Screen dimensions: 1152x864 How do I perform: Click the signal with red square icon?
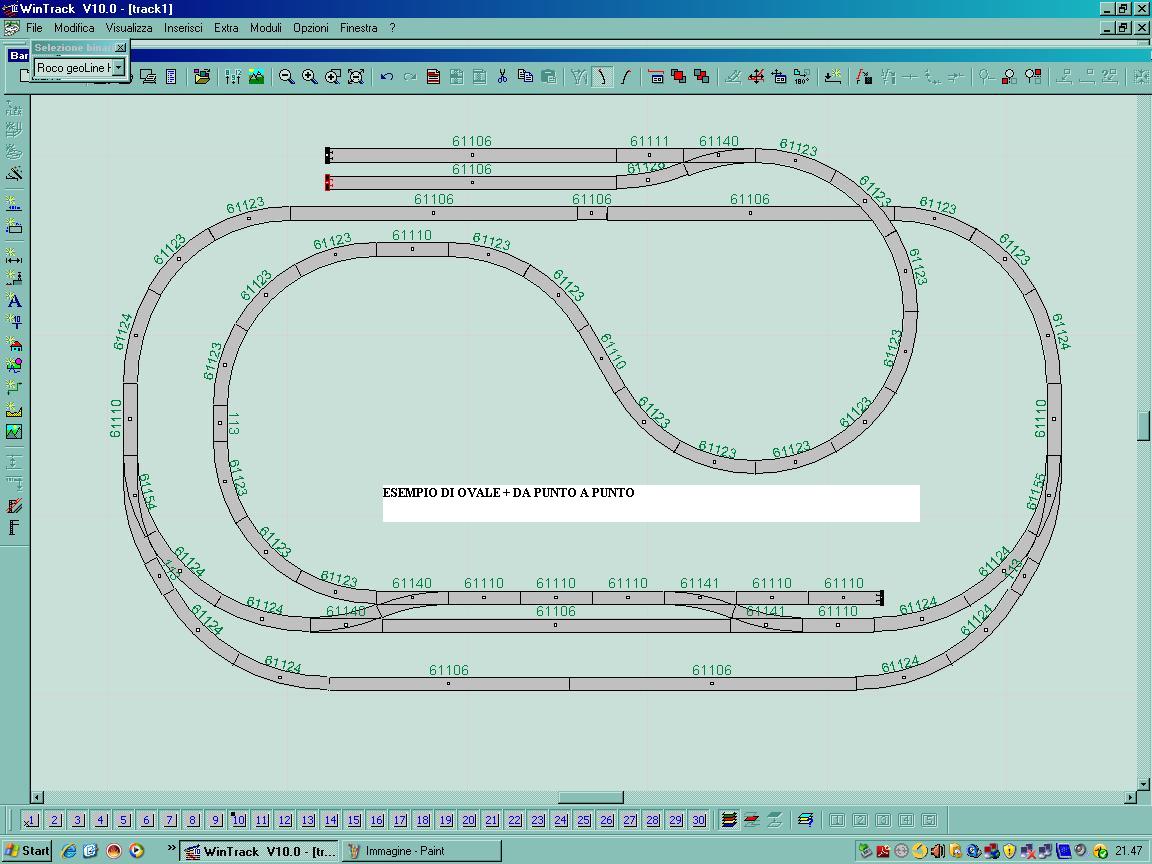click(1009, 76)
